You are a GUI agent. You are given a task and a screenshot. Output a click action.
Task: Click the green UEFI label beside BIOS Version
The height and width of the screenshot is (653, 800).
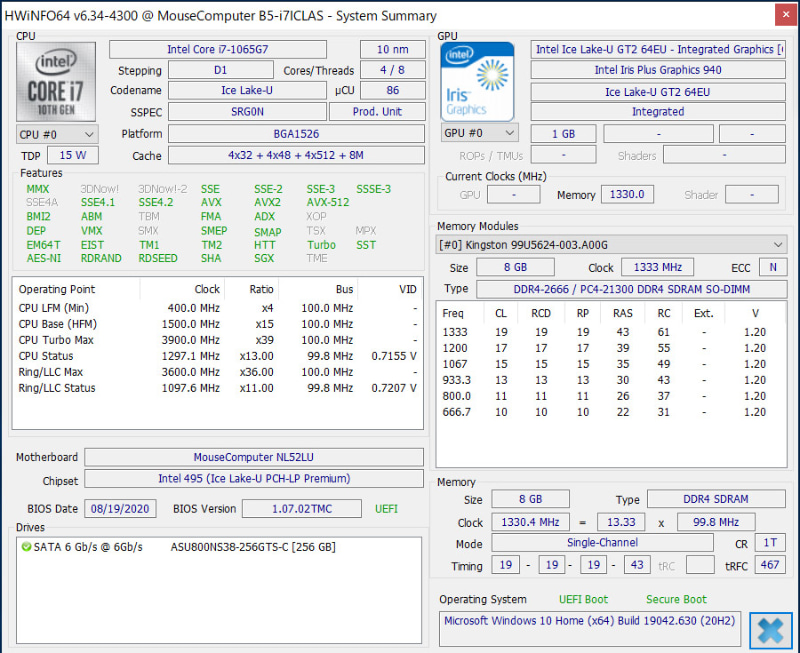point(386,508)
